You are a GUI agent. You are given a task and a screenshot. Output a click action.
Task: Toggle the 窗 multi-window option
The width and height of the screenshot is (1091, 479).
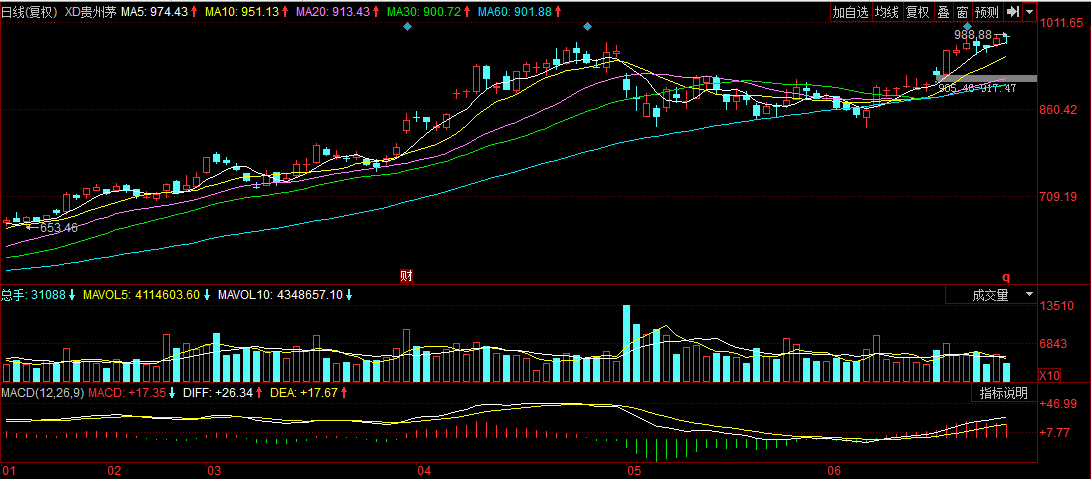(x=962, y=12)
